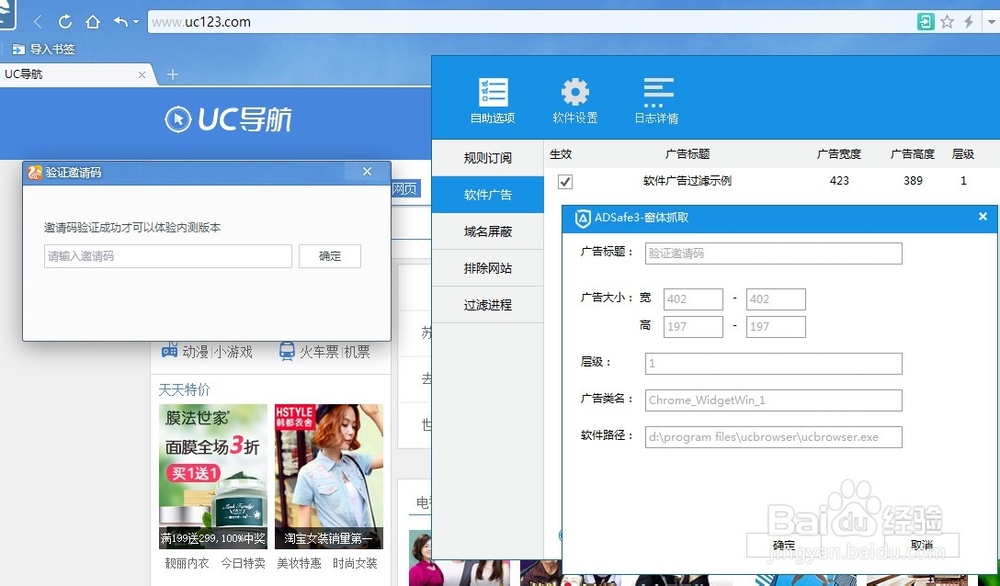The width and height of the screenshot is (1000, 586).
Task: Open the 机票 link on UC page
Action: point(357,352)
